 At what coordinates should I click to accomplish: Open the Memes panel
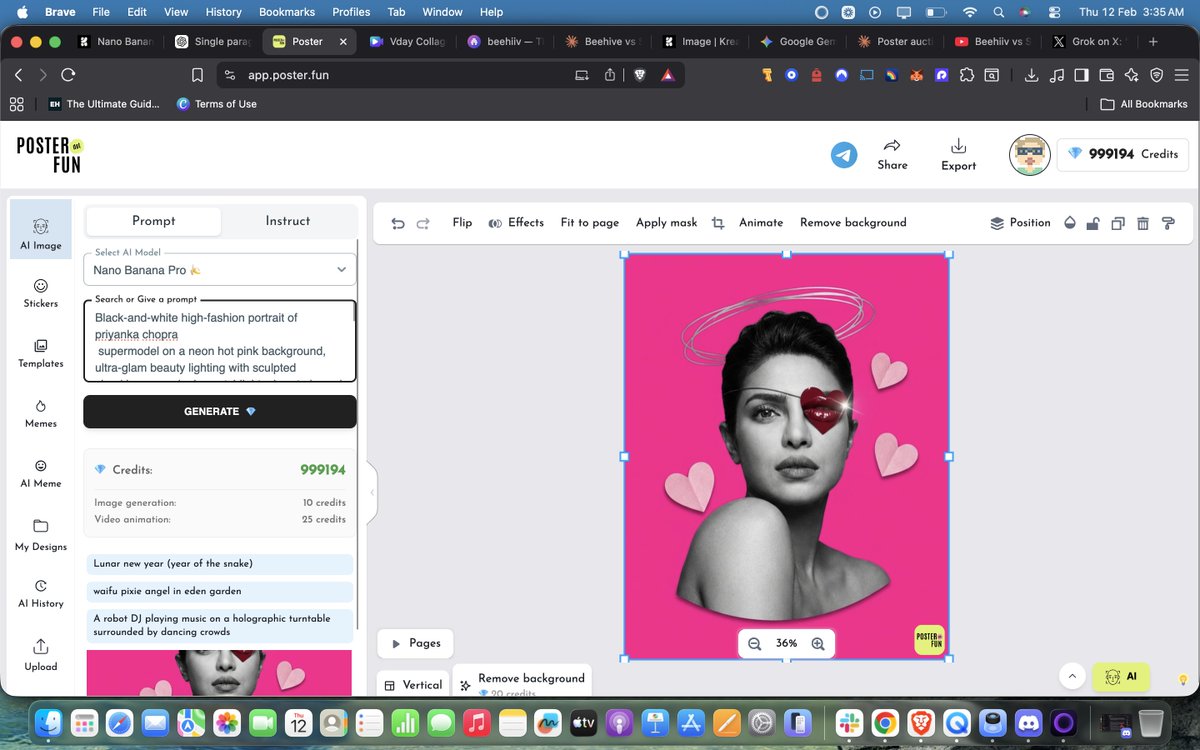pyautogui.click(x=41, y=413)
